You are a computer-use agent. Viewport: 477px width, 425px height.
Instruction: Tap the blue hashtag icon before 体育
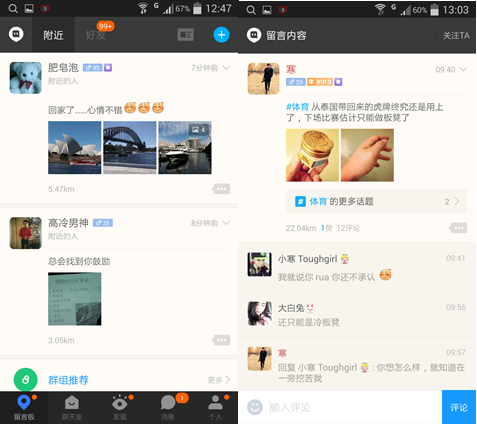tap(300, 201)
